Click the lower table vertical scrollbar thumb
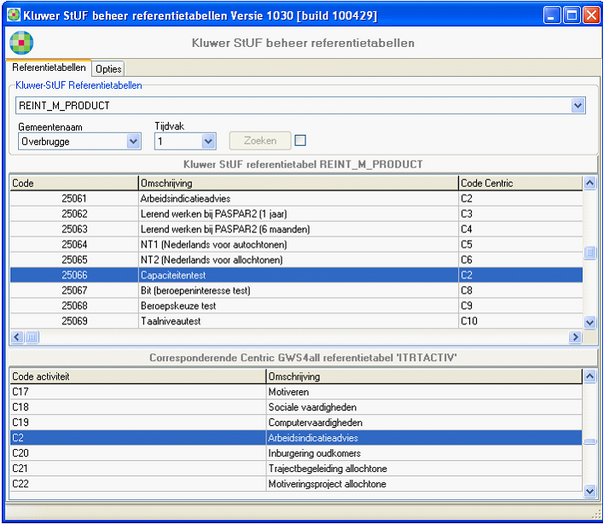The height and width of the screenshot is (525, 604). (589, 442)
